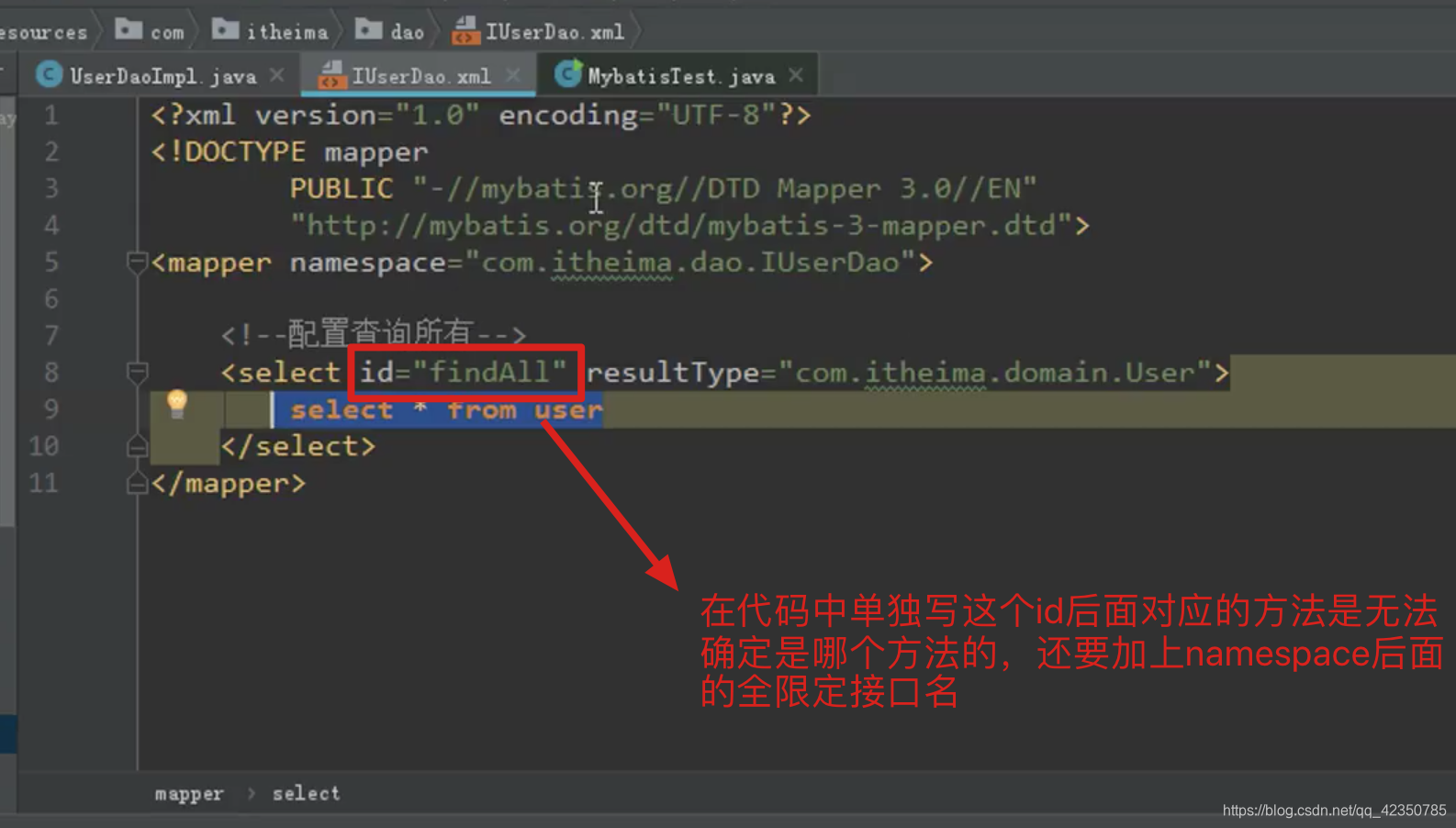Click the dao folder breadcrumb
Viewport: 1456px width, 828px height.
click(x=390, y=31)
